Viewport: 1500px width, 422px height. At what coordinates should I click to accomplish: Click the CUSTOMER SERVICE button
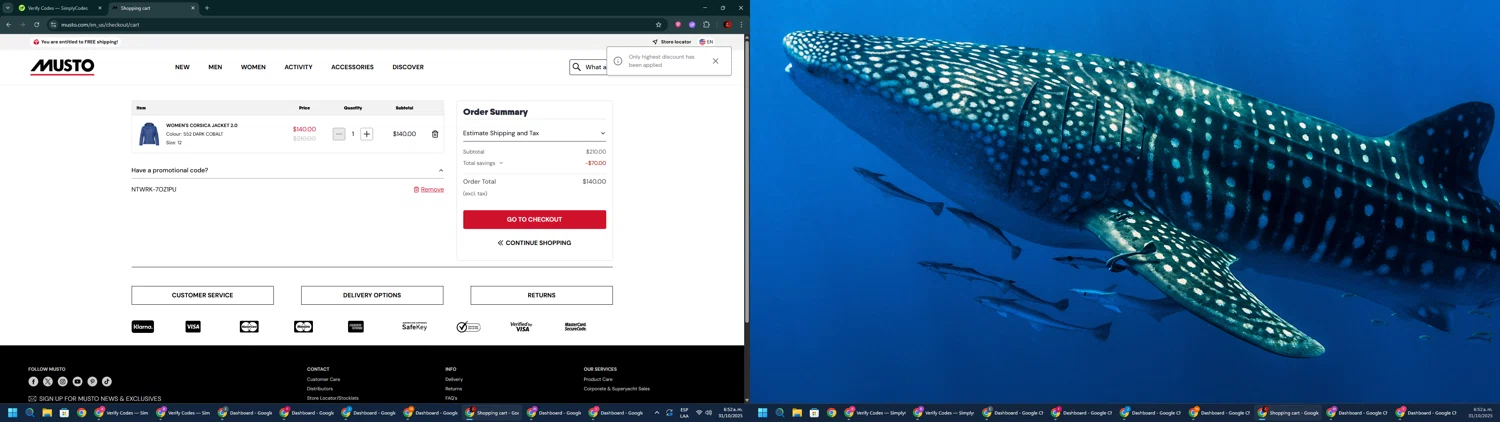pos(202,295)
